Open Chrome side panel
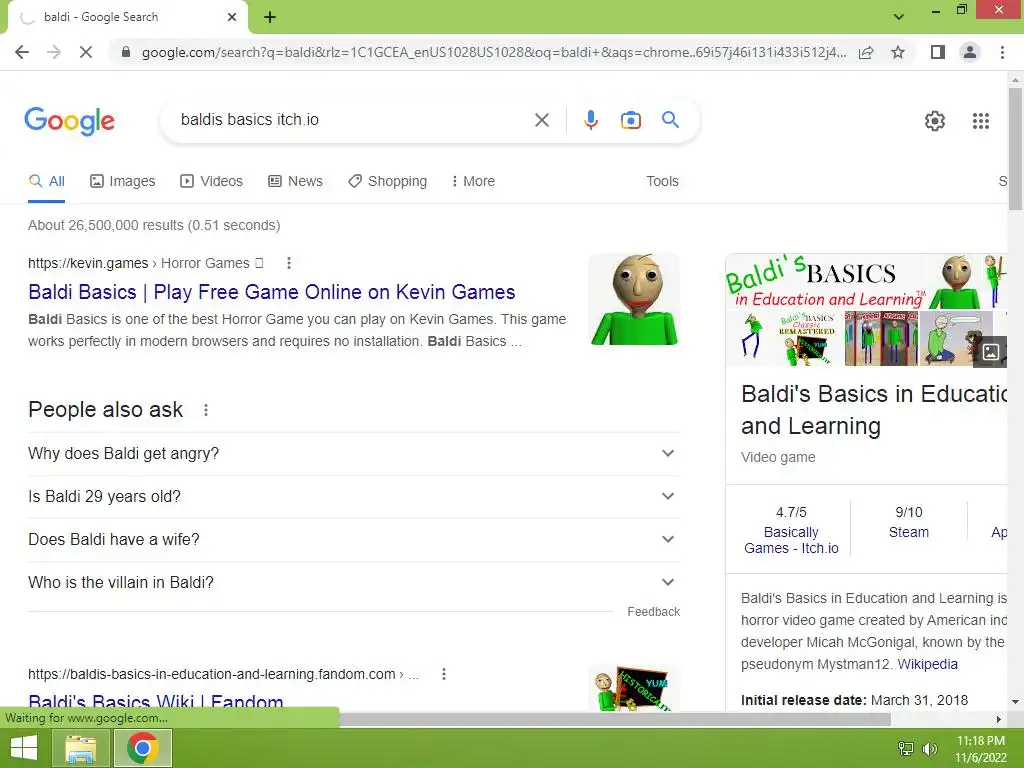The image size is (1024, 768). (937, 52)
